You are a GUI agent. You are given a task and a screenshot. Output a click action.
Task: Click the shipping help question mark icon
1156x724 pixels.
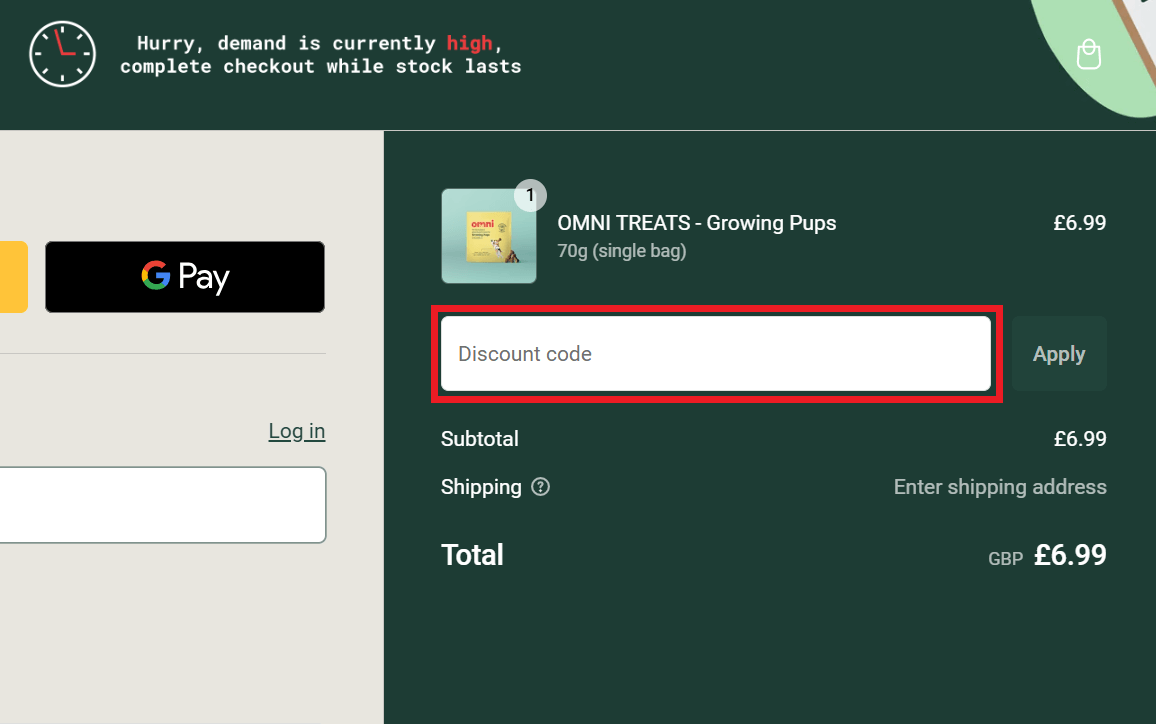540,487
